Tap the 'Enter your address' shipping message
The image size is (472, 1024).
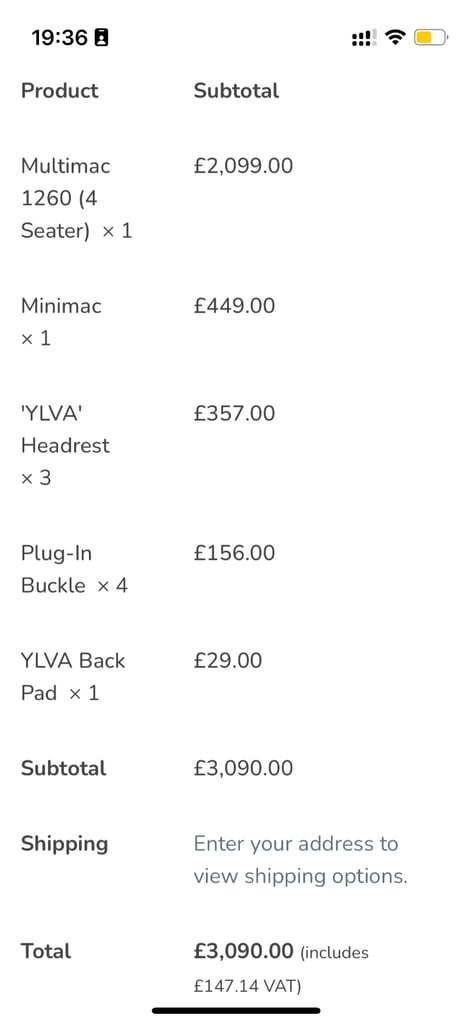click(300, 859)
